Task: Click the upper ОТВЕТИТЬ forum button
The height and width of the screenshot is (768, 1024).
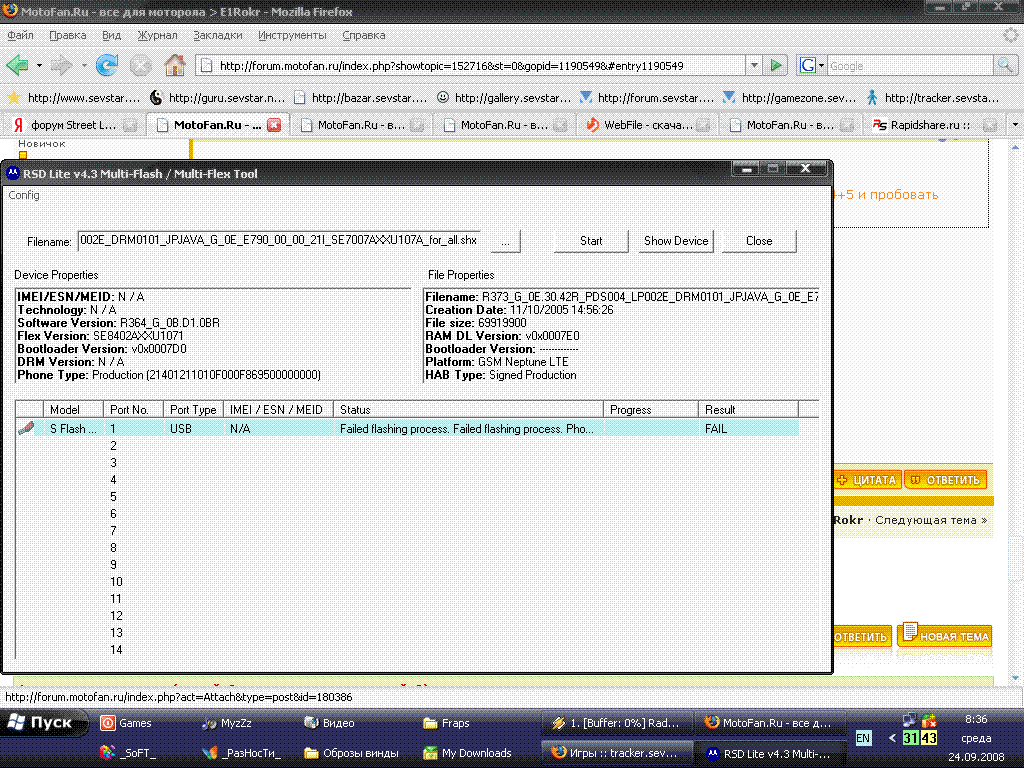Action: pos(946,480)
